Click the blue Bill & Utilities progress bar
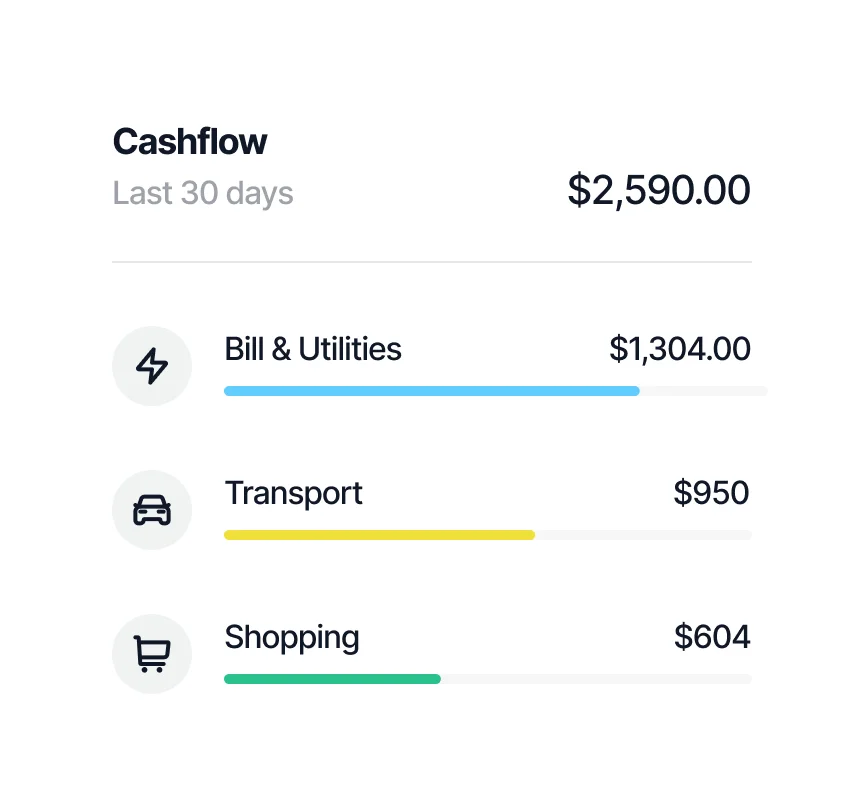Screen dimensions: 864x812 click(431, 391)
